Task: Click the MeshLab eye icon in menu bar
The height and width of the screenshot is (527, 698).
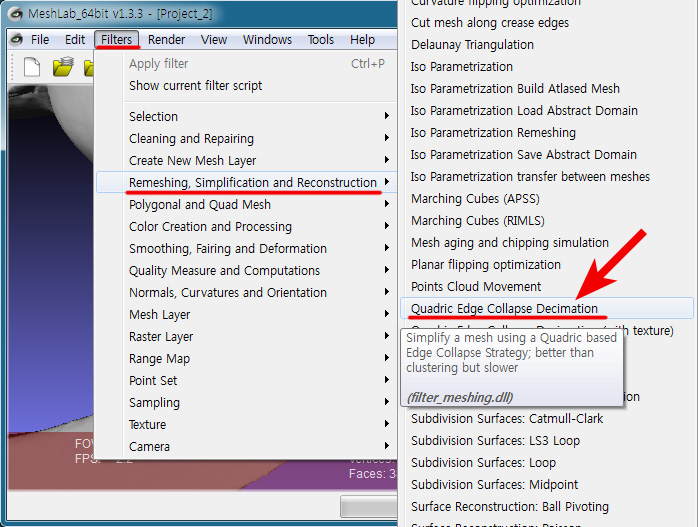Action: click(16, 40)
